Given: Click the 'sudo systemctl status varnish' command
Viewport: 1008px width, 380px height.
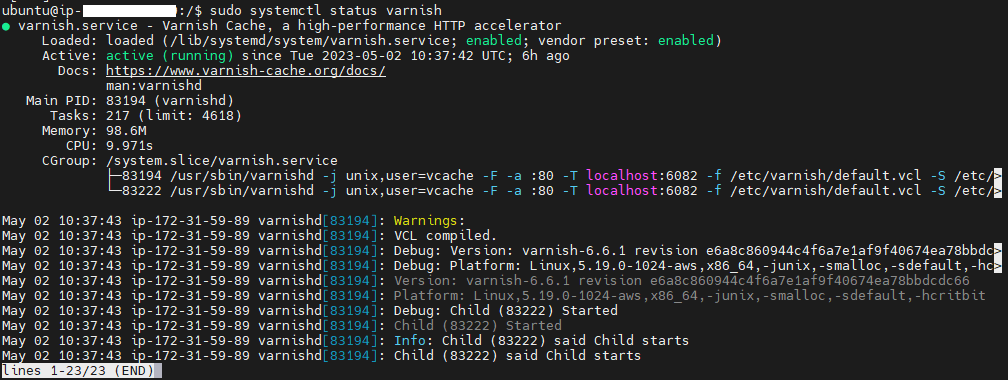Looking at the screenshot, I should [326, 11].
